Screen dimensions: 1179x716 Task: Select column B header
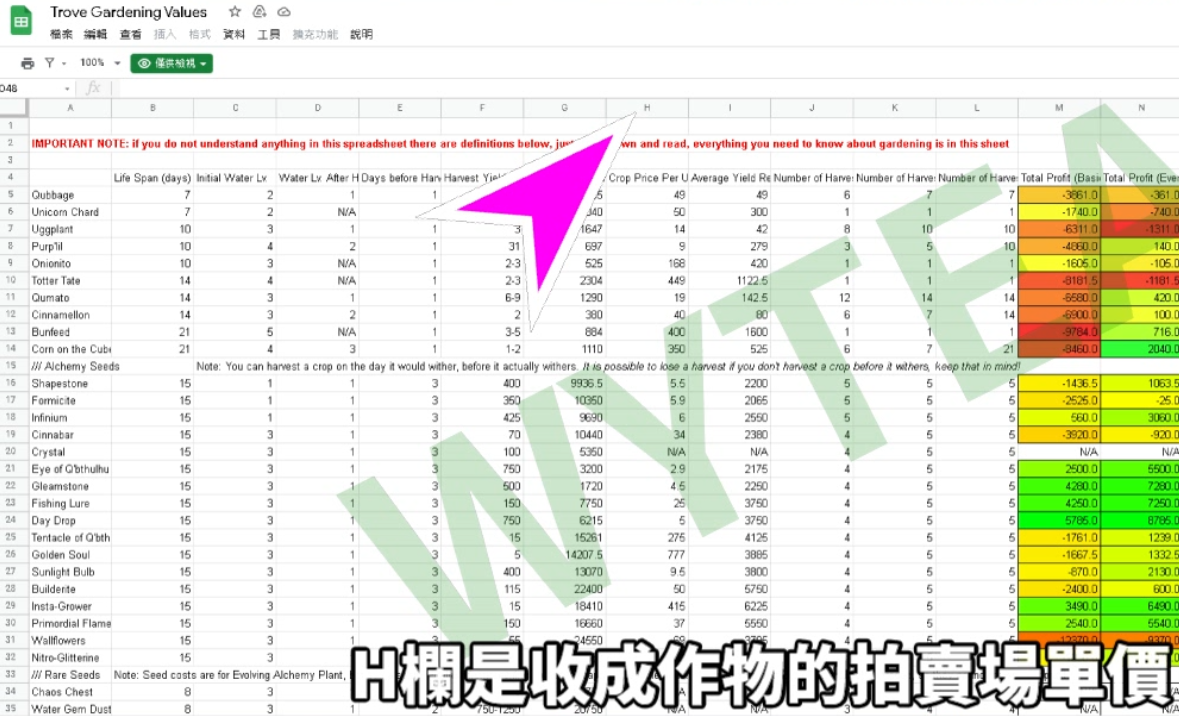pyautogui.click(x=153, y=108)
